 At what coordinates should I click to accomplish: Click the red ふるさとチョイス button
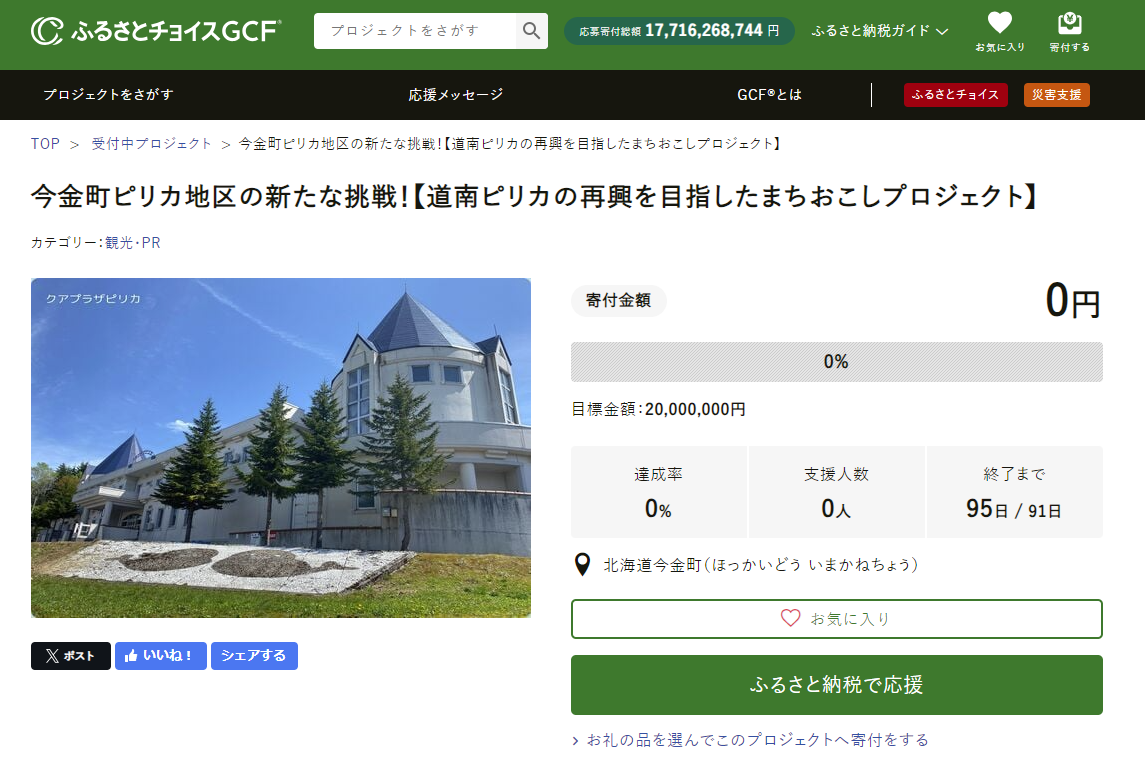(x=955, y=95)
